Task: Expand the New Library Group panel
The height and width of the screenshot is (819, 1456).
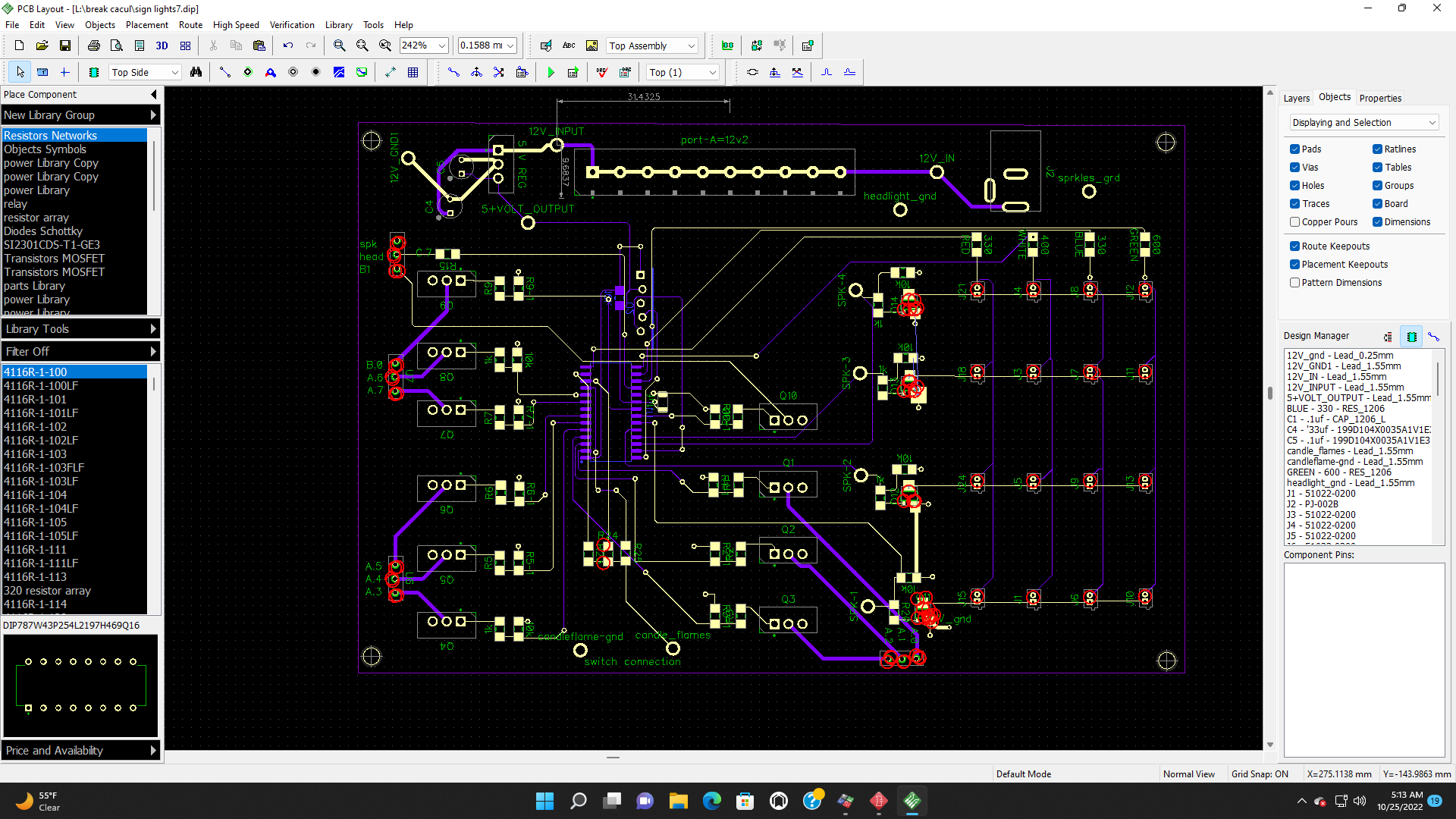Action: point(80,115)
